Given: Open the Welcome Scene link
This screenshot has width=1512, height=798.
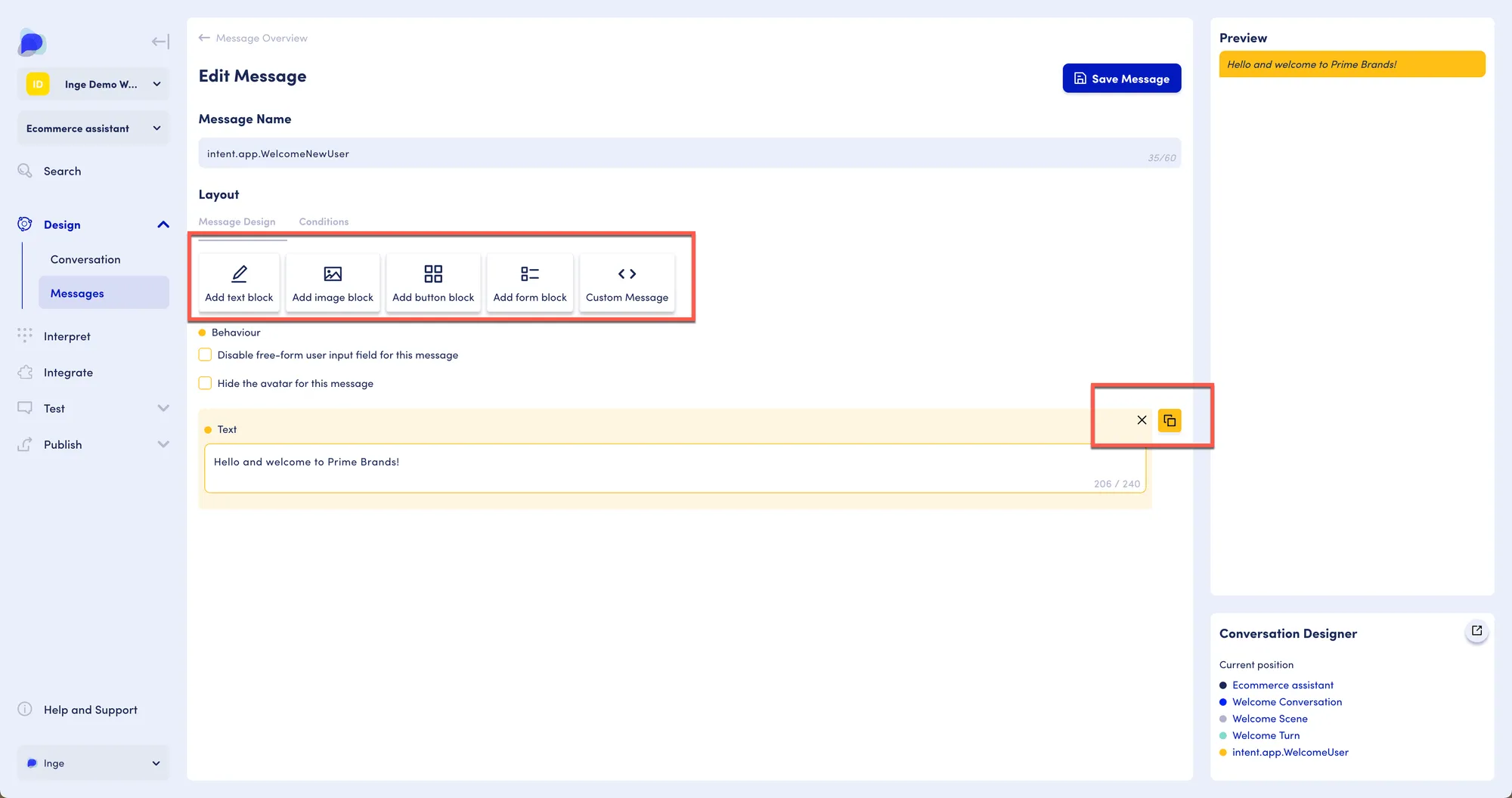Looking at the screenshot, I should coord(1270,719).
